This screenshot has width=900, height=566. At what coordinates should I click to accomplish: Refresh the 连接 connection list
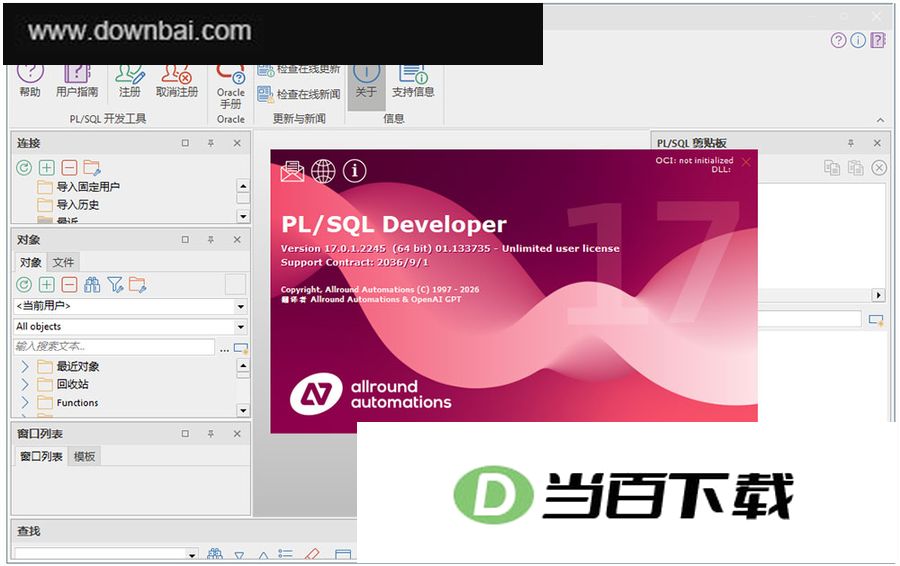[x=24, y=168]
